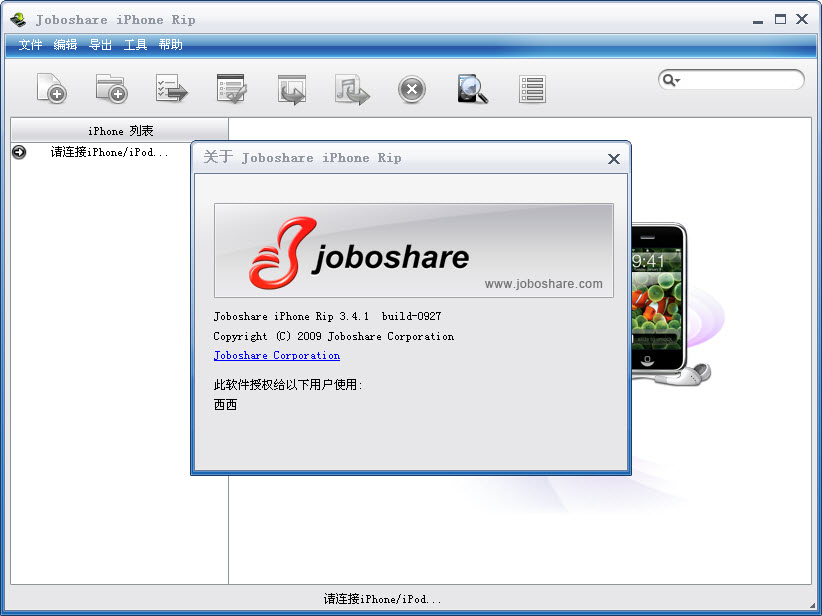This screenshot has height=616, width=822.
Task: Click the Copyright (C) 2009 text line
Action: click(333, 336)
